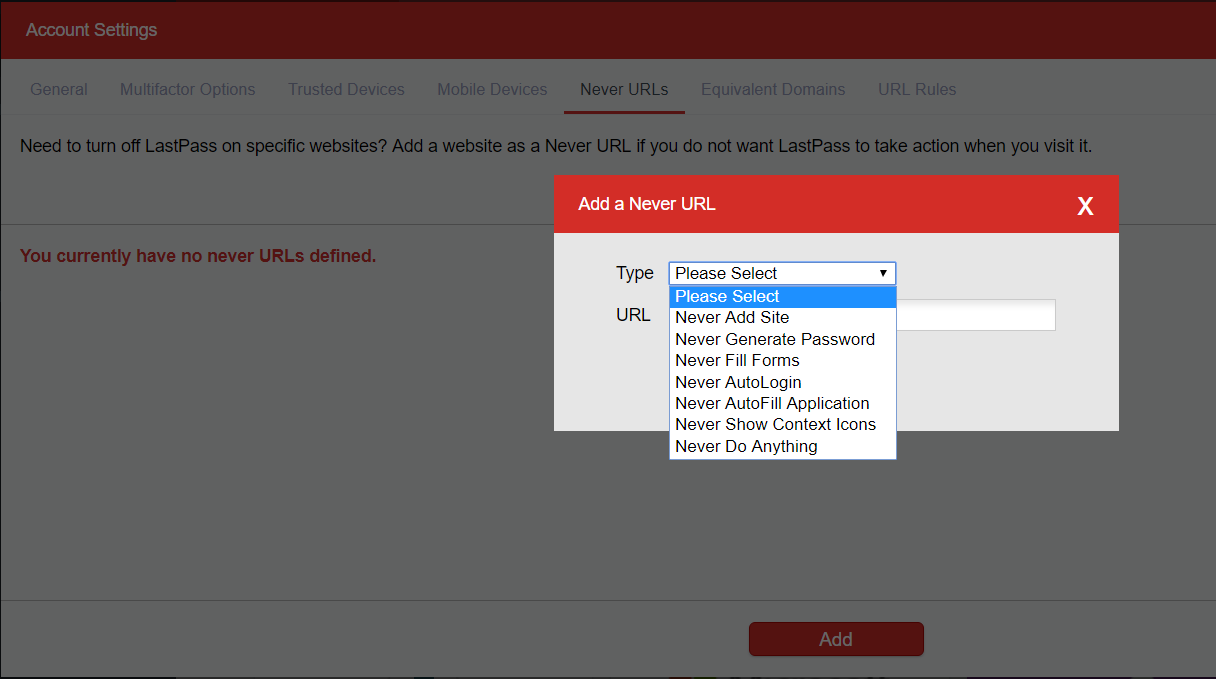Open the Trusted Devices tab

coord(346,89)
